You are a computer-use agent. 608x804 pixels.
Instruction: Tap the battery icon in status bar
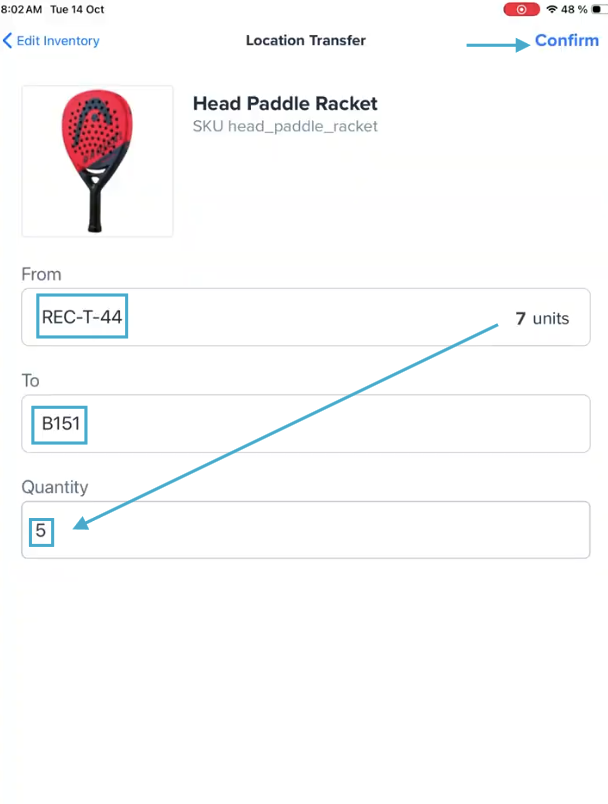(x=598, y=9)
